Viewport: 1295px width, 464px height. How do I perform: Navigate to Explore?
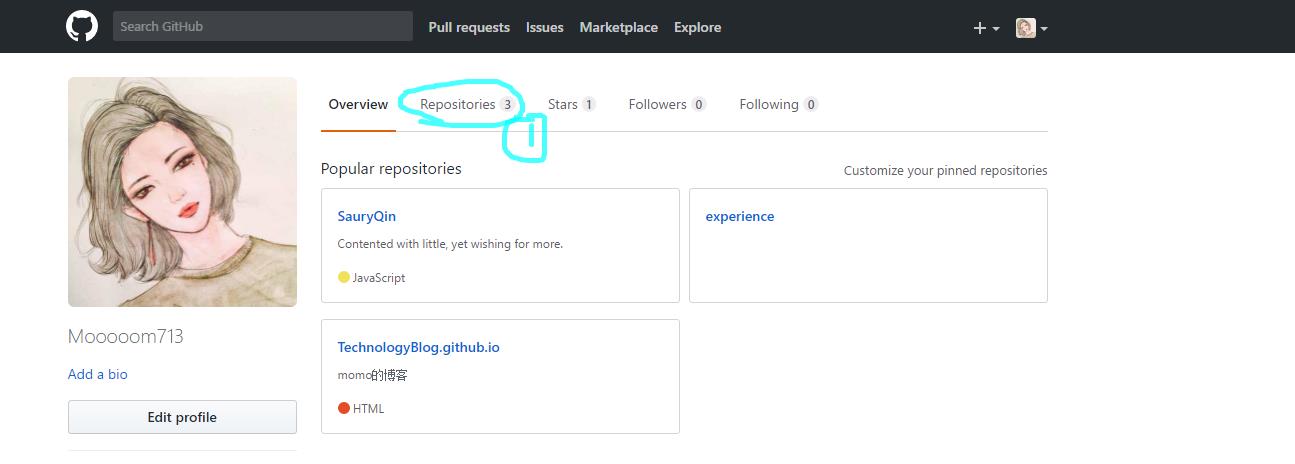(697, 28)
